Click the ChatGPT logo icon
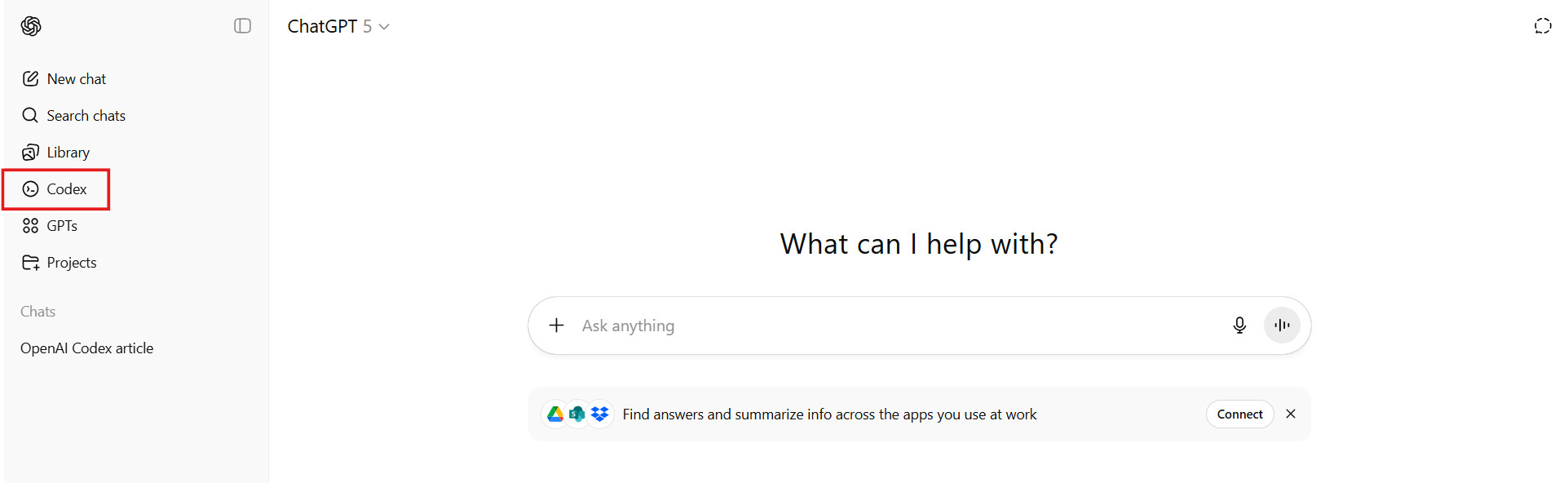Image resolution: width=1568 pixels, height=483 pixels. (31, 26)
